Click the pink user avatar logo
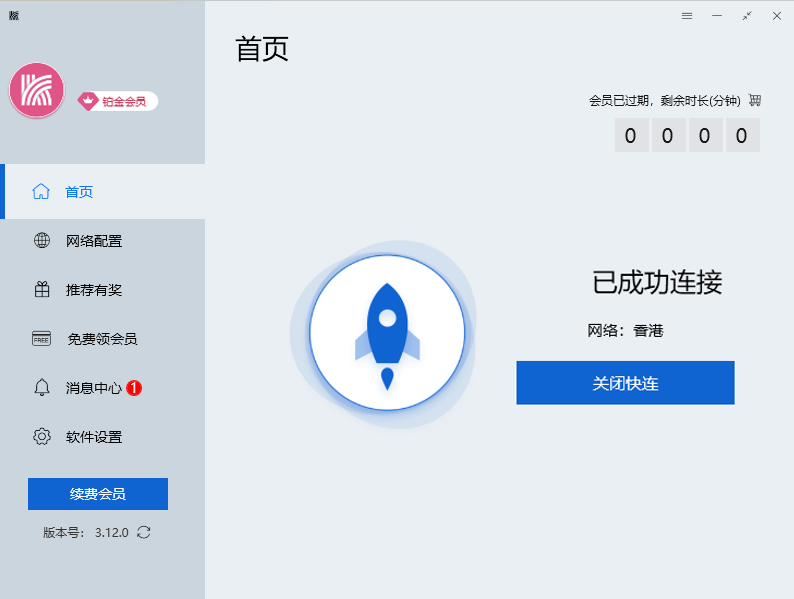Screen dimensions: 794x599 37,91
